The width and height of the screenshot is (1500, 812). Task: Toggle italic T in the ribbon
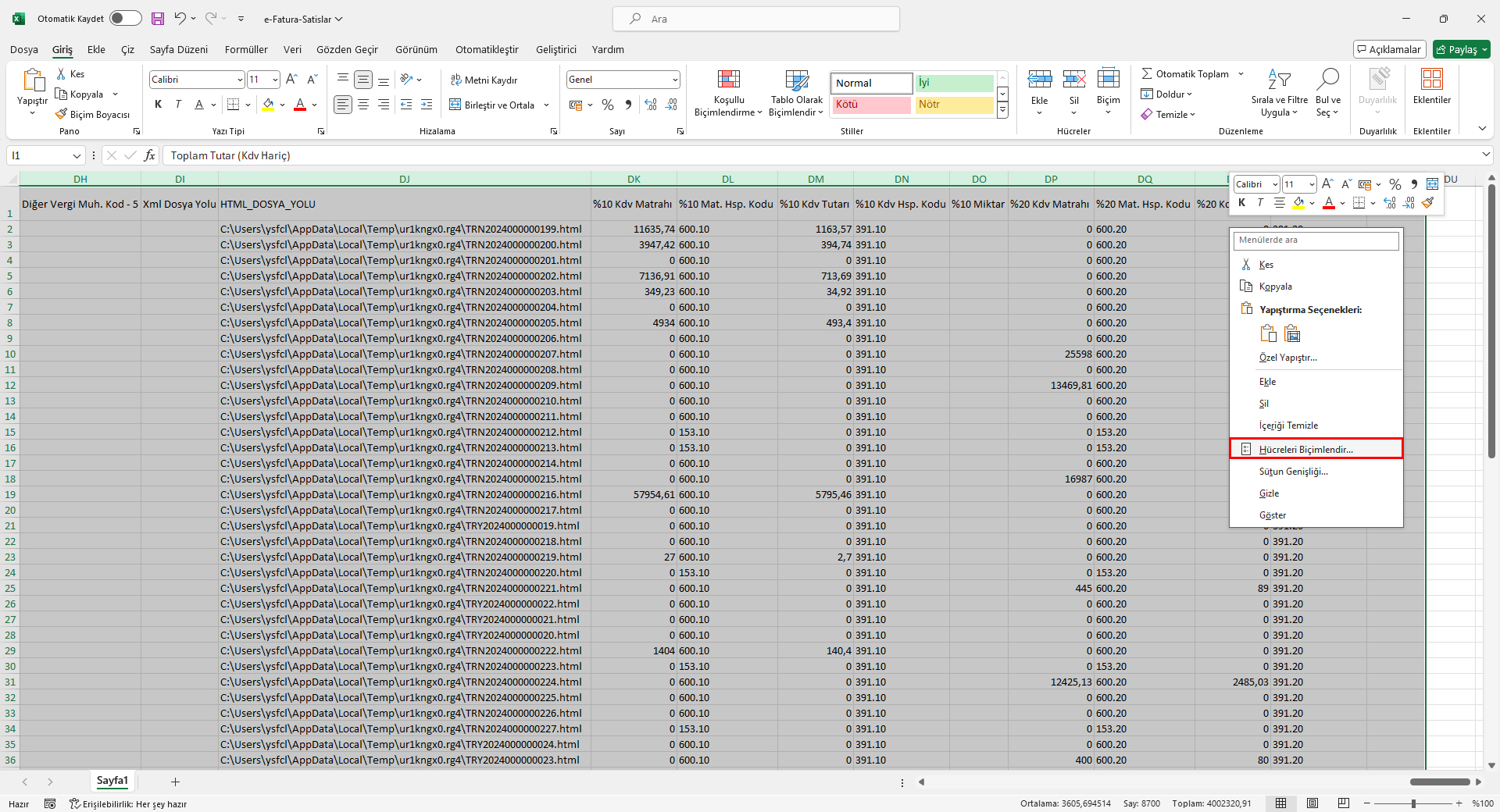[178, 105]
